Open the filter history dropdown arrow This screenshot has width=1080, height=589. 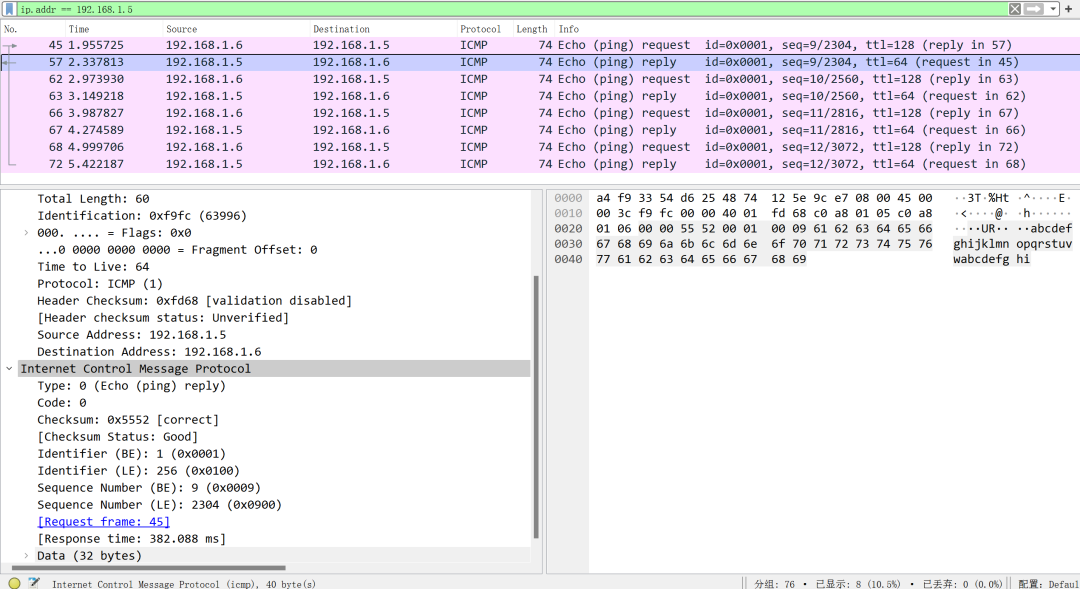(1052, 9)
